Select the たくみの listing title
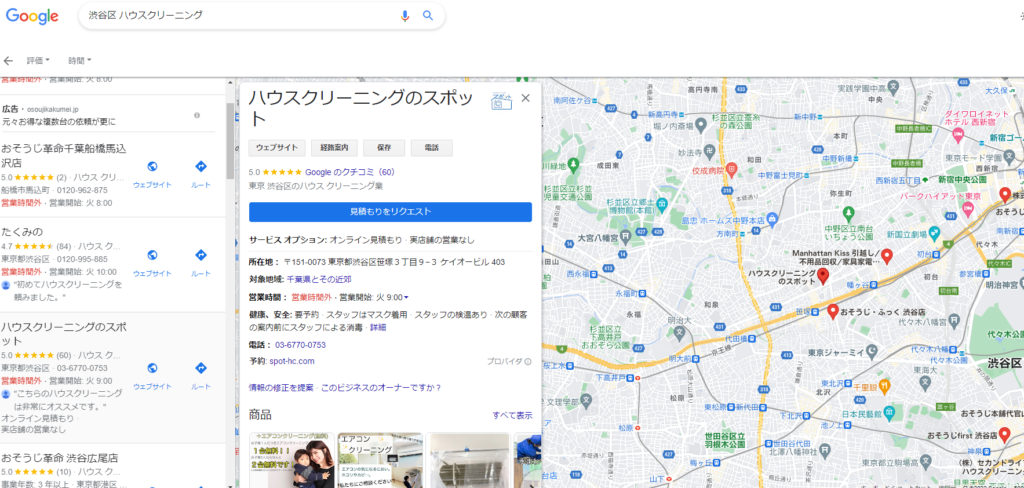The width and height of the screenshot is (1024, 488). pos(22,232)
